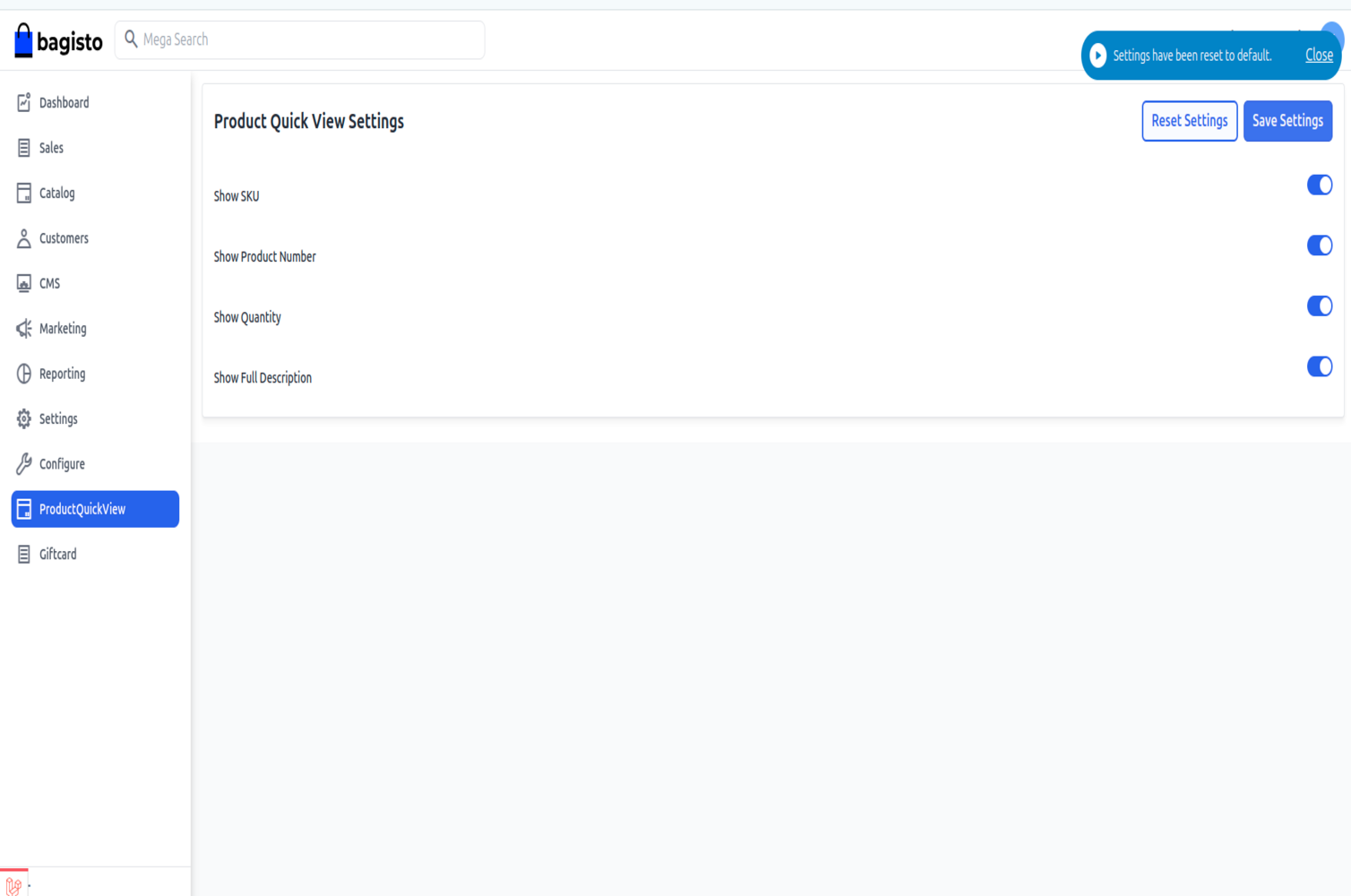1351x896 pixels.
Task: Open Marketing megaphone icon
Action: pos(24,329)
